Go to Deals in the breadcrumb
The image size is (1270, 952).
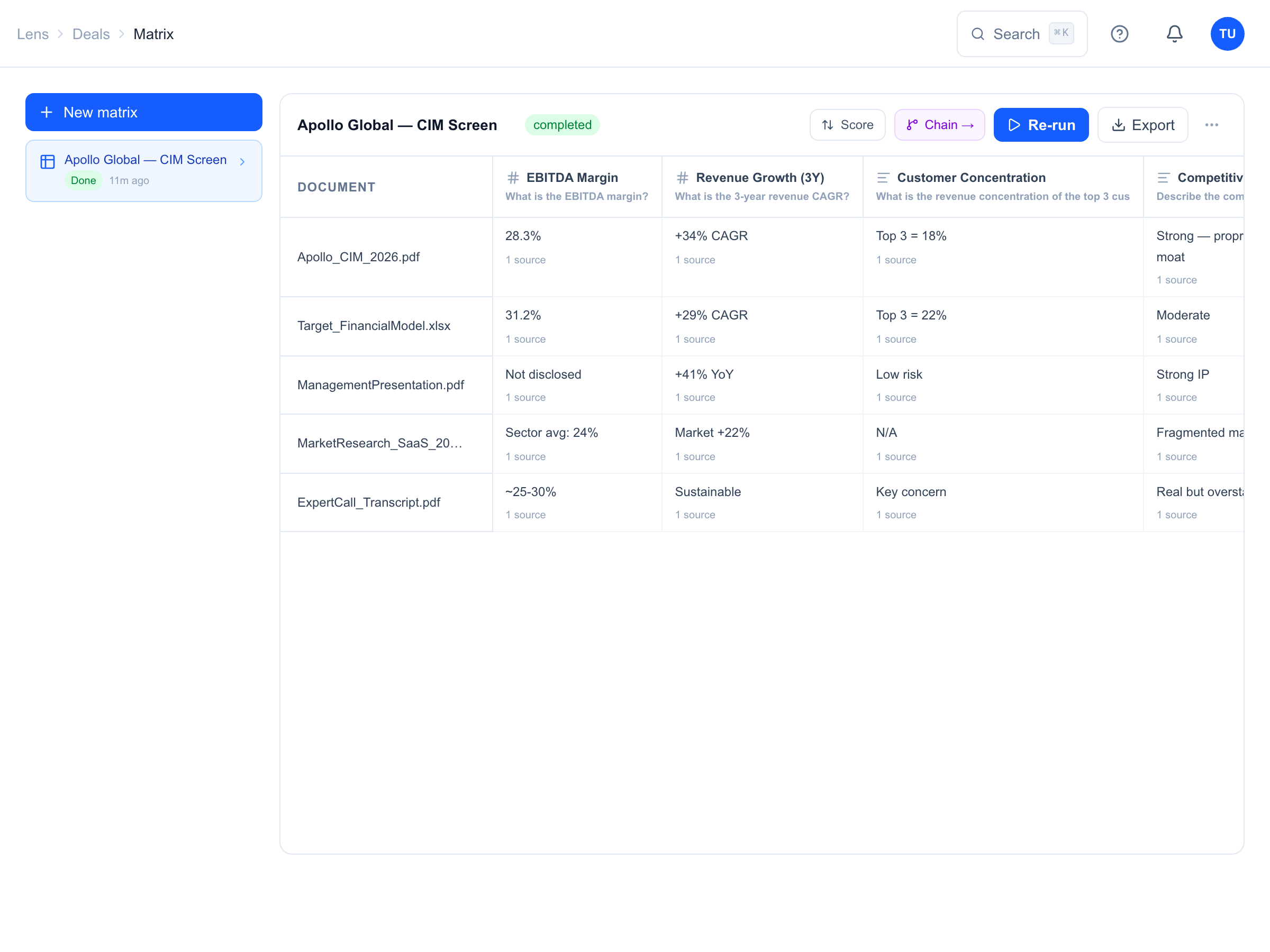(90, 34)
